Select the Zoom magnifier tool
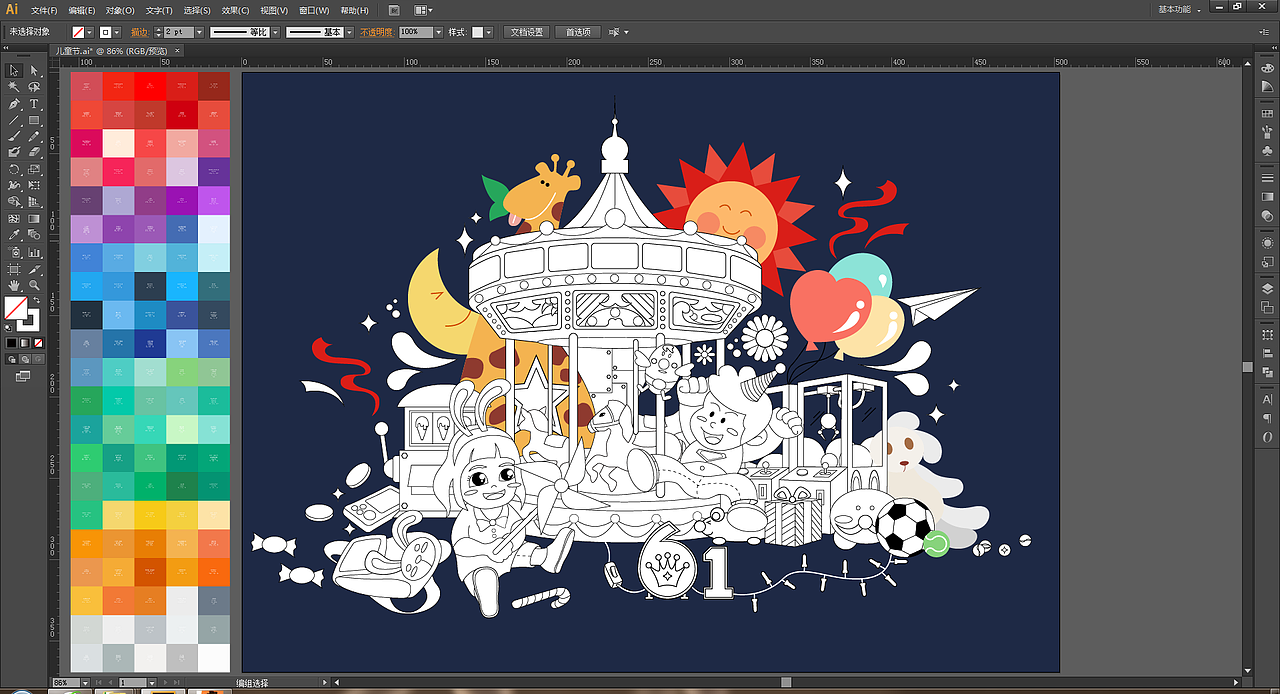Viewport: 1280px width, 694px height. coord(34,285)
